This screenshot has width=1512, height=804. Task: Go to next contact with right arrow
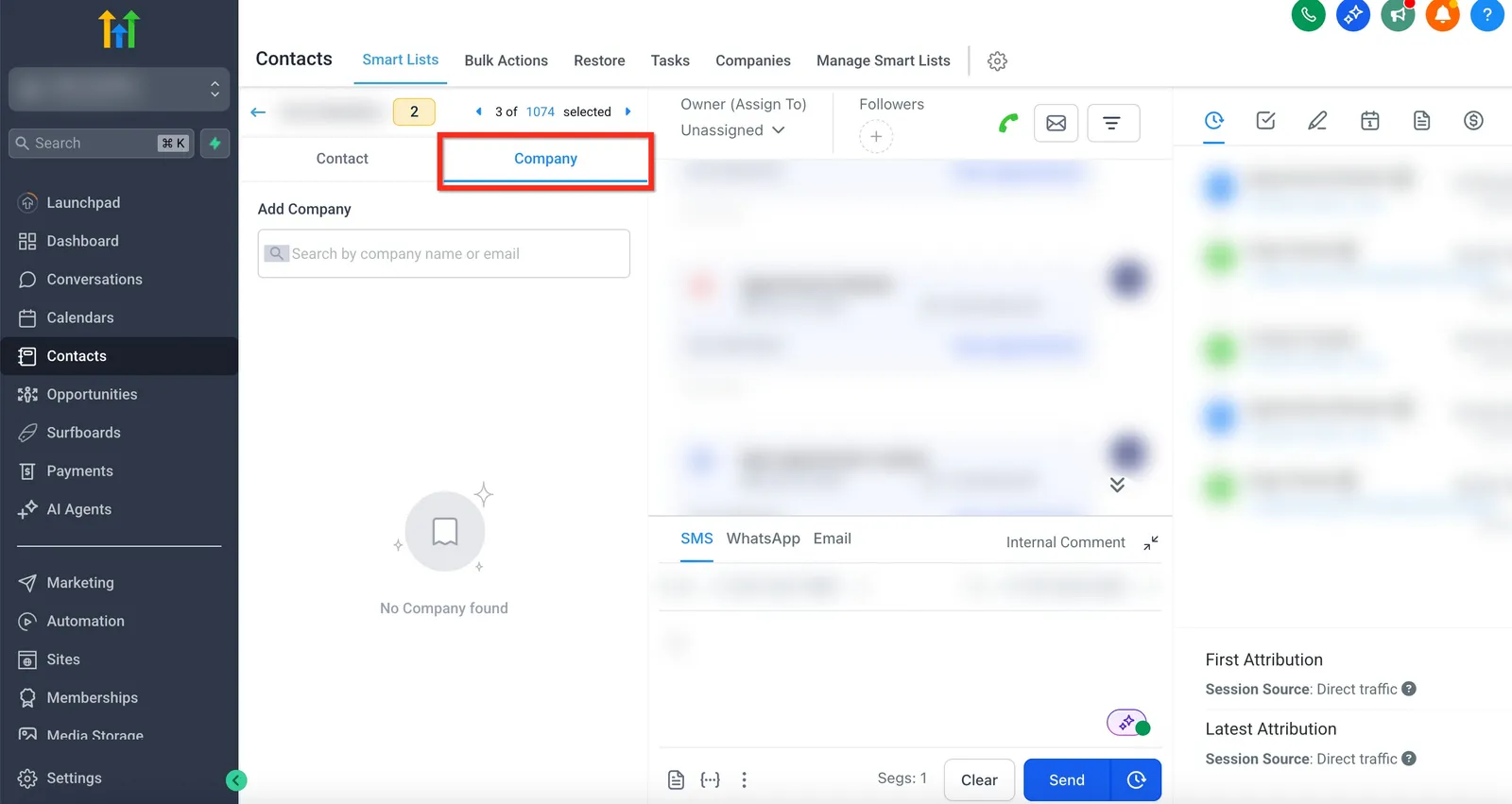click(x=628, y=111)
